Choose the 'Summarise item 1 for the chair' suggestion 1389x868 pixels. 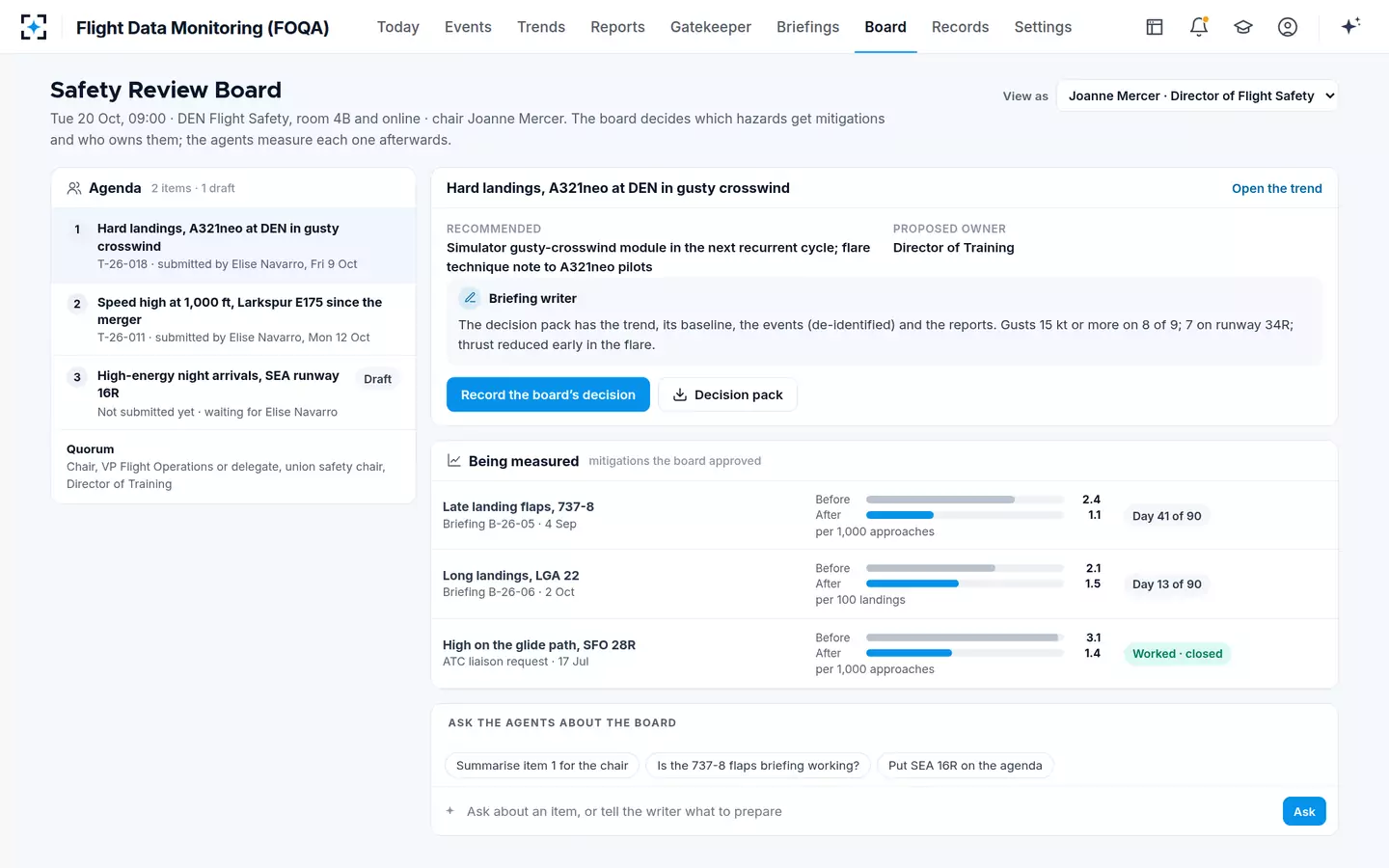542,766
